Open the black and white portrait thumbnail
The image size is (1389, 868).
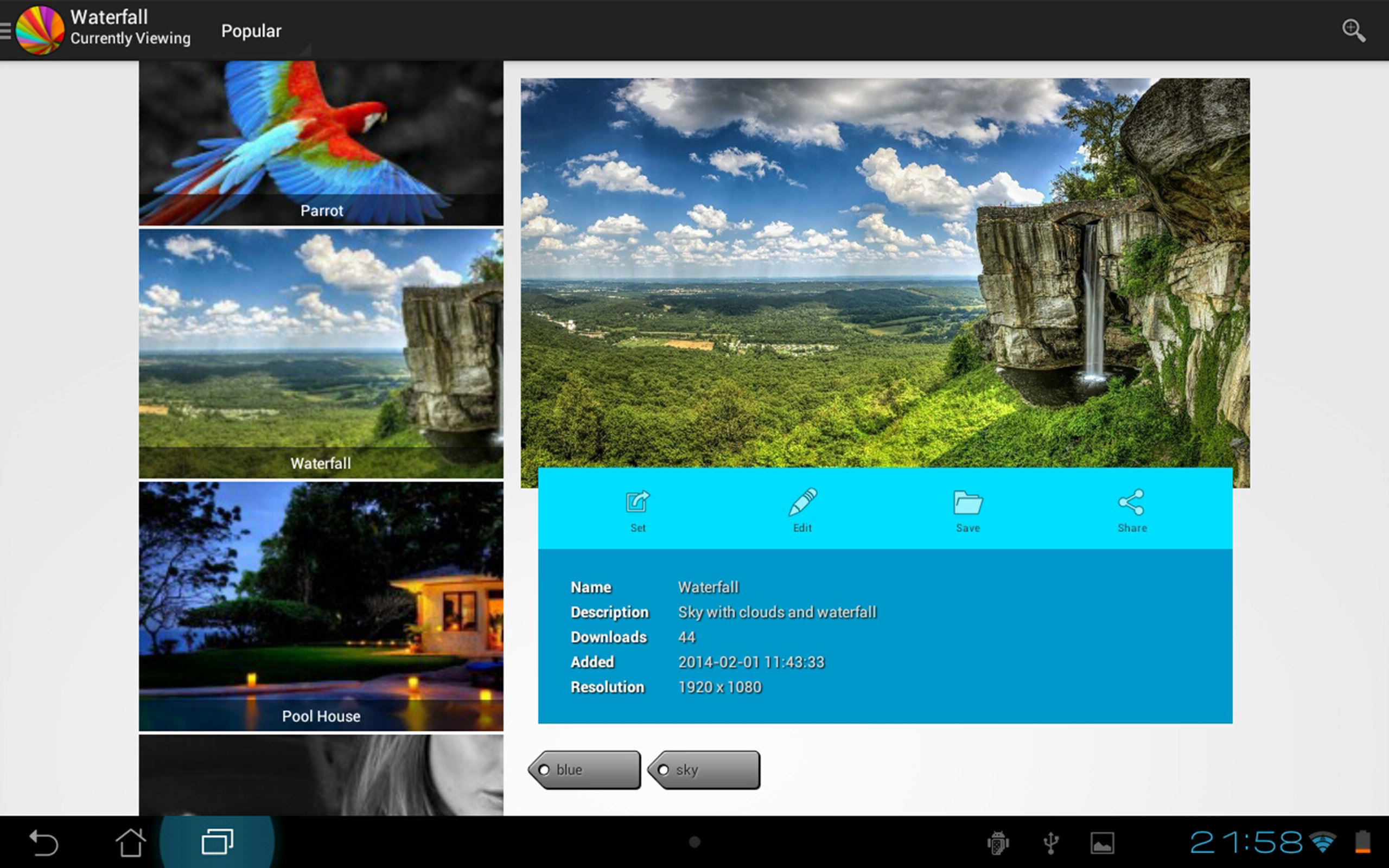click(321, 775)
